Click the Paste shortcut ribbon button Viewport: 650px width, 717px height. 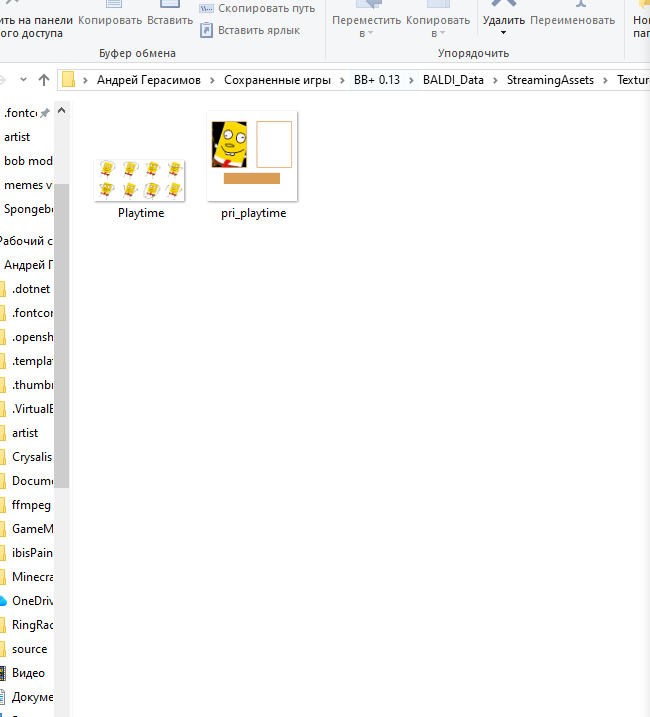(250, 30)
